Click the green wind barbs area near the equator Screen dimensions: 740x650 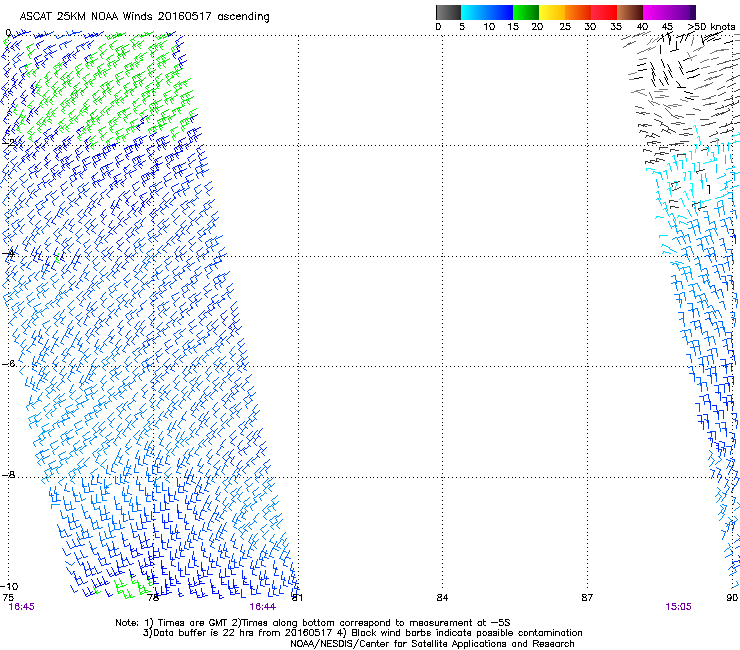pos(113,90)
